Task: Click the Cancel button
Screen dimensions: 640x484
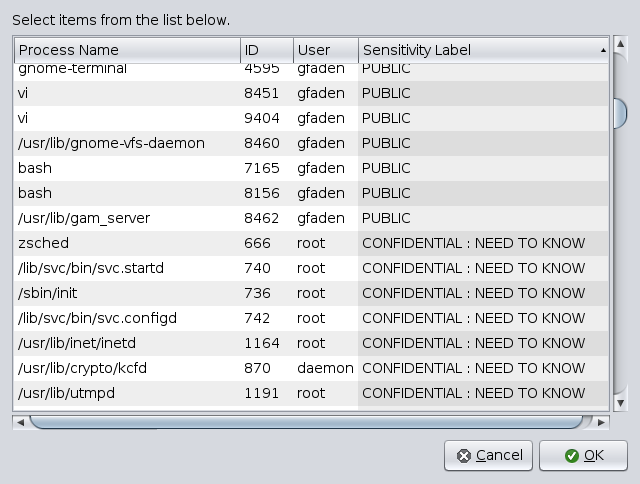Action: [x=488, y=455]
